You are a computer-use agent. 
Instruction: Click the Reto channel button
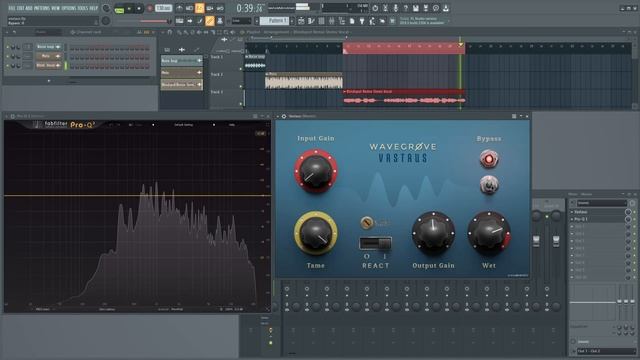tap(48, 56)
